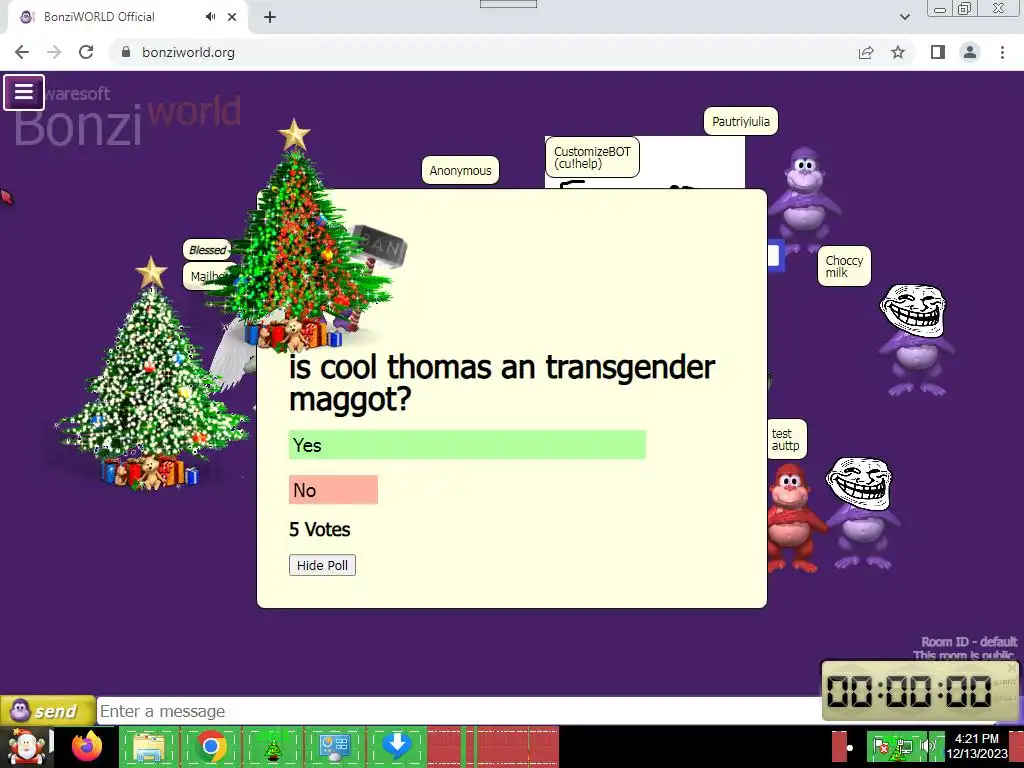Click the BAN hammer on the tree
The width and height of the screenshot is (1024, 768).
[x=379, y=249]
